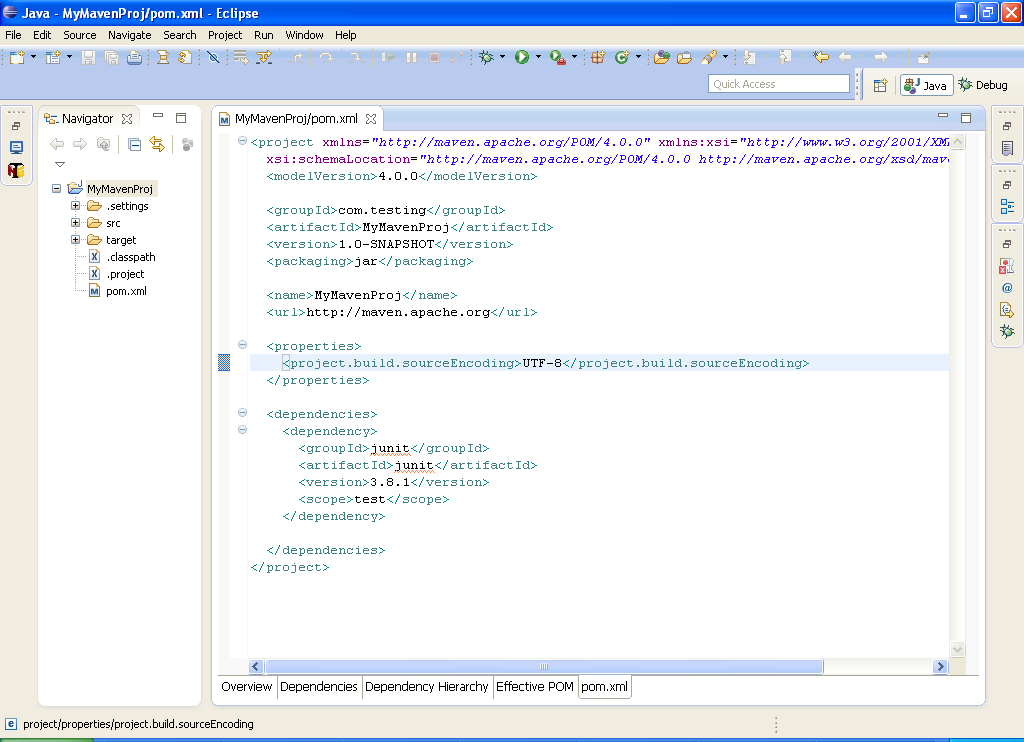
Task: Collapse the dependency element fold marker
Action: pos(242,430)
